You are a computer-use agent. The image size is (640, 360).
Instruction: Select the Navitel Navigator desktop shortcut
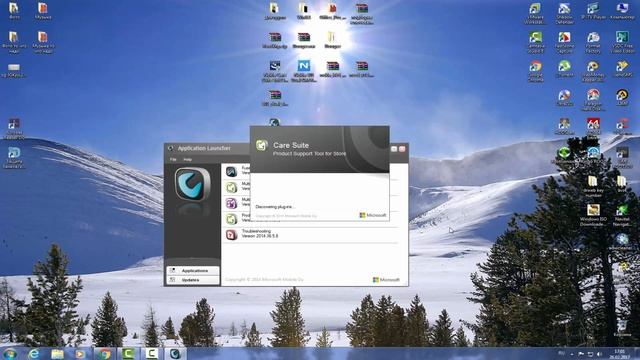point(622,215)
